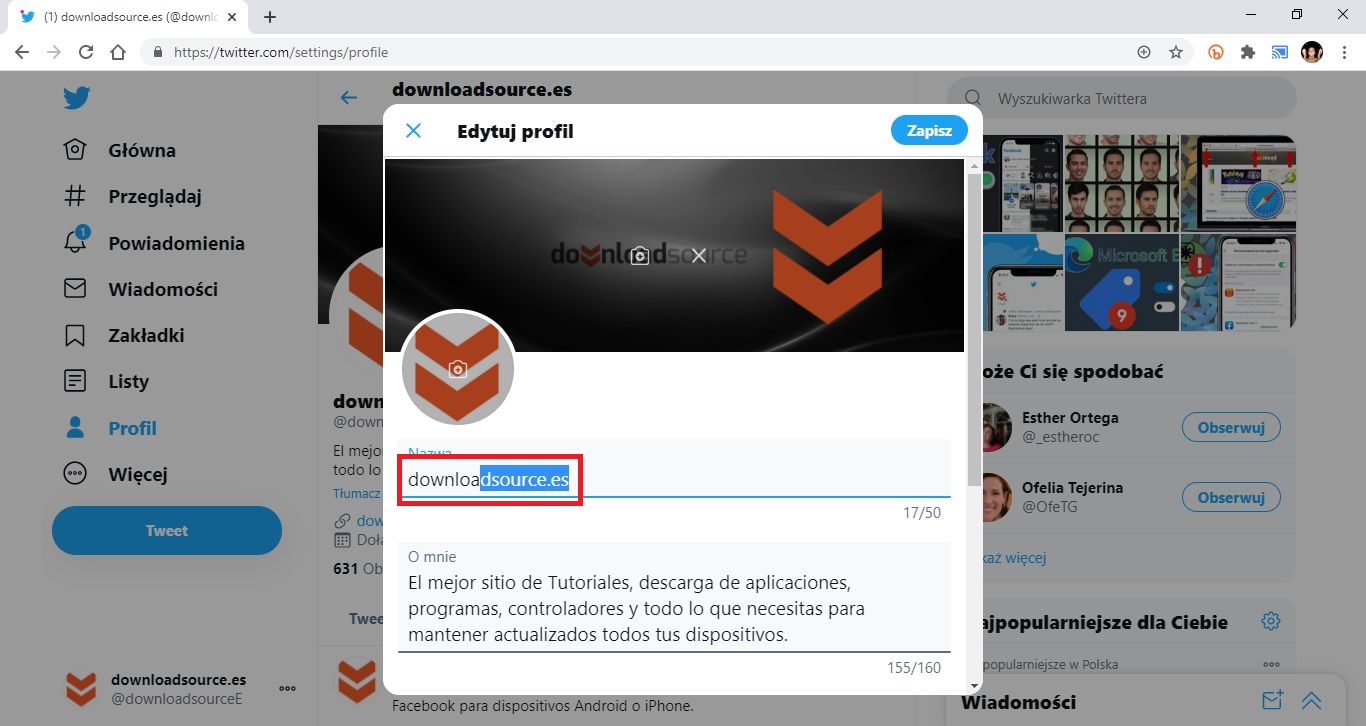Open Esther Ortega's profile name
The image size is (1366, 726).
pyautogui.click(x=1070, y=417)
